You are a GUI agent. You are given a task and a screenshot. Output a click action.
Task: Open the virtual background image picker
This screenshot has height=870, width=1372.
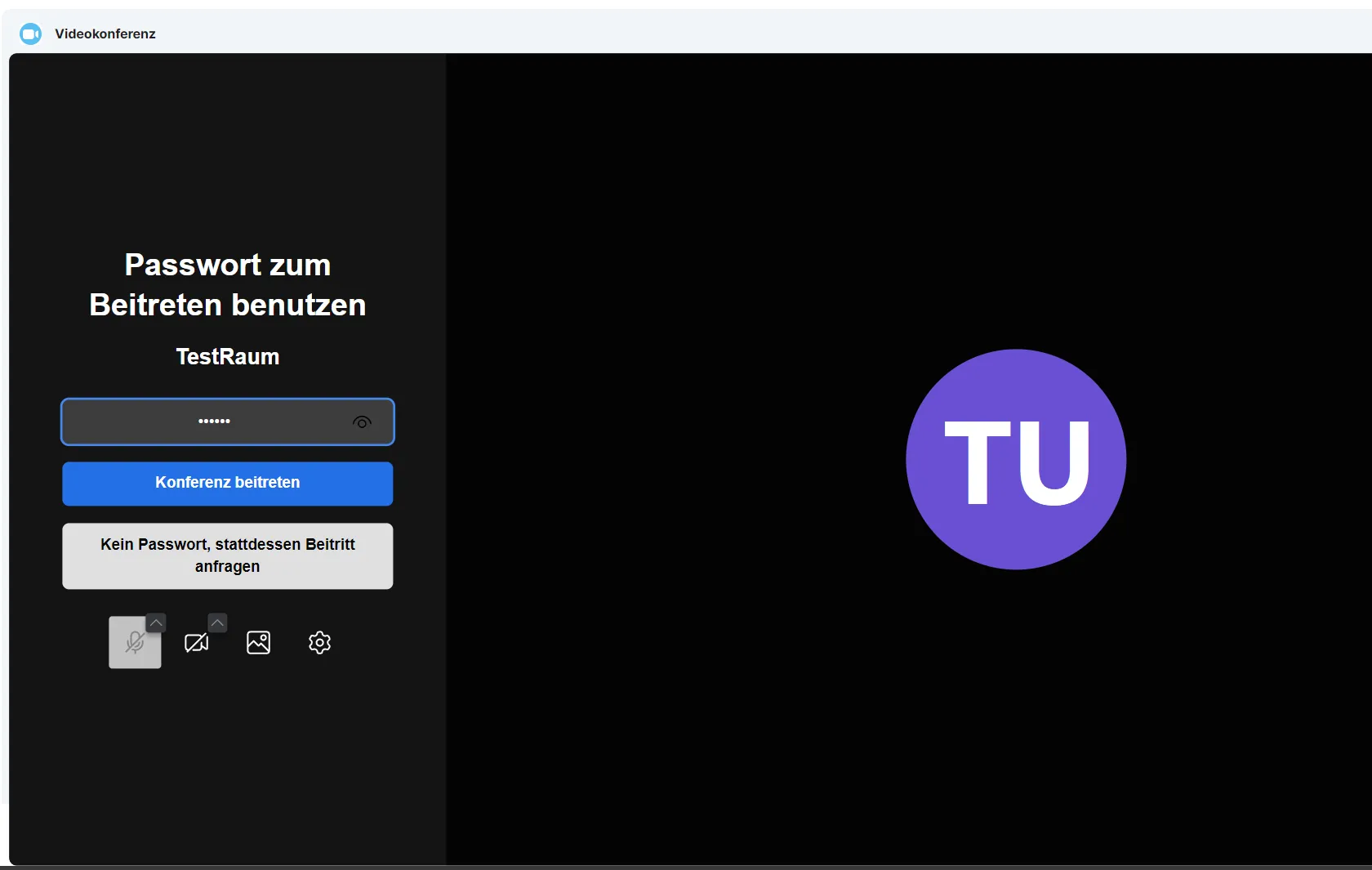[258, 643]
